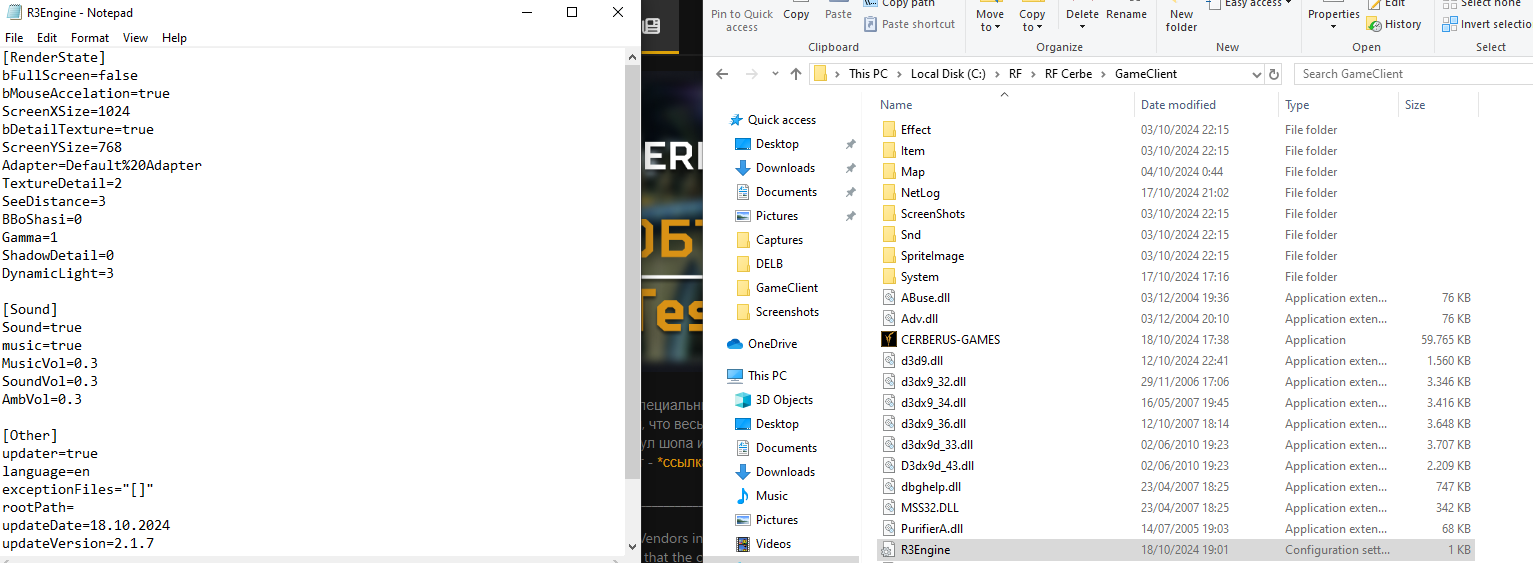
Task: Click the OneDrive cloud icon in sidebar
Action: [735, 344]
